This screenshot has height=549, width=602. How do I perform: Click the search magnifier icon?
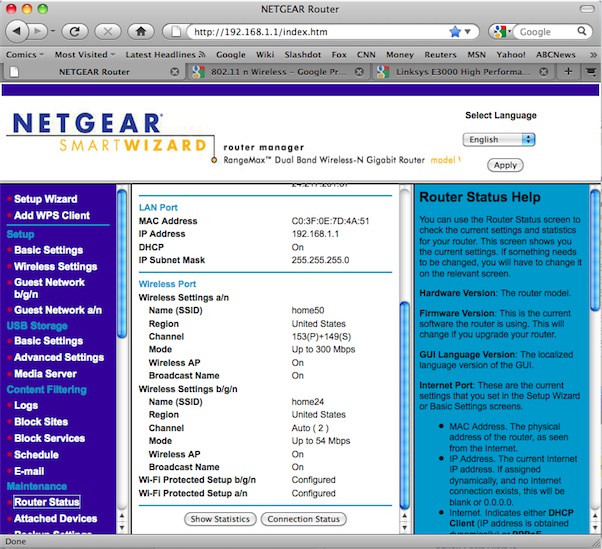tap(582, 31)
